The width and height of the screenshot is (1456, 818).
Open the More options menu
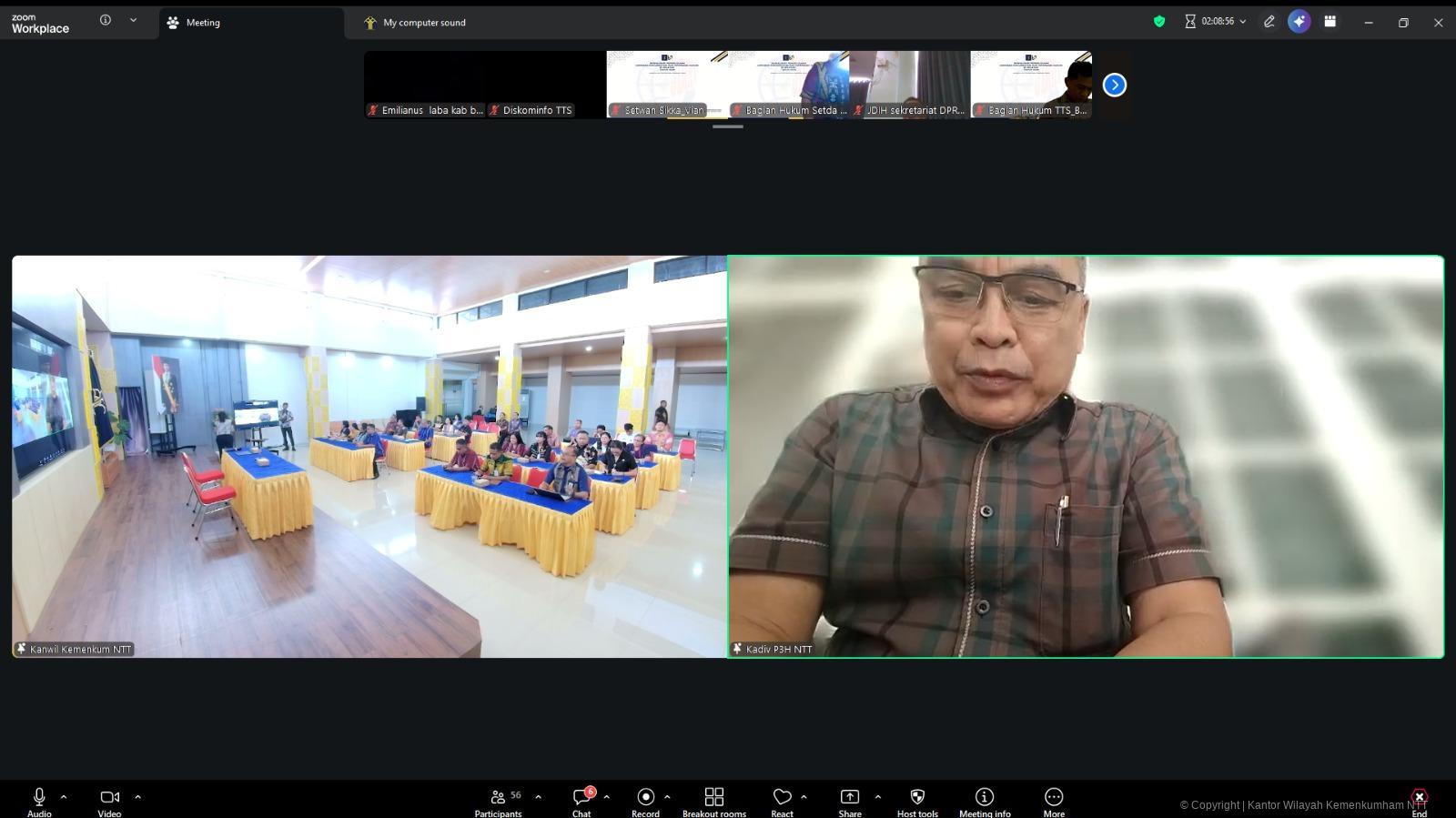click(1053, 798)
